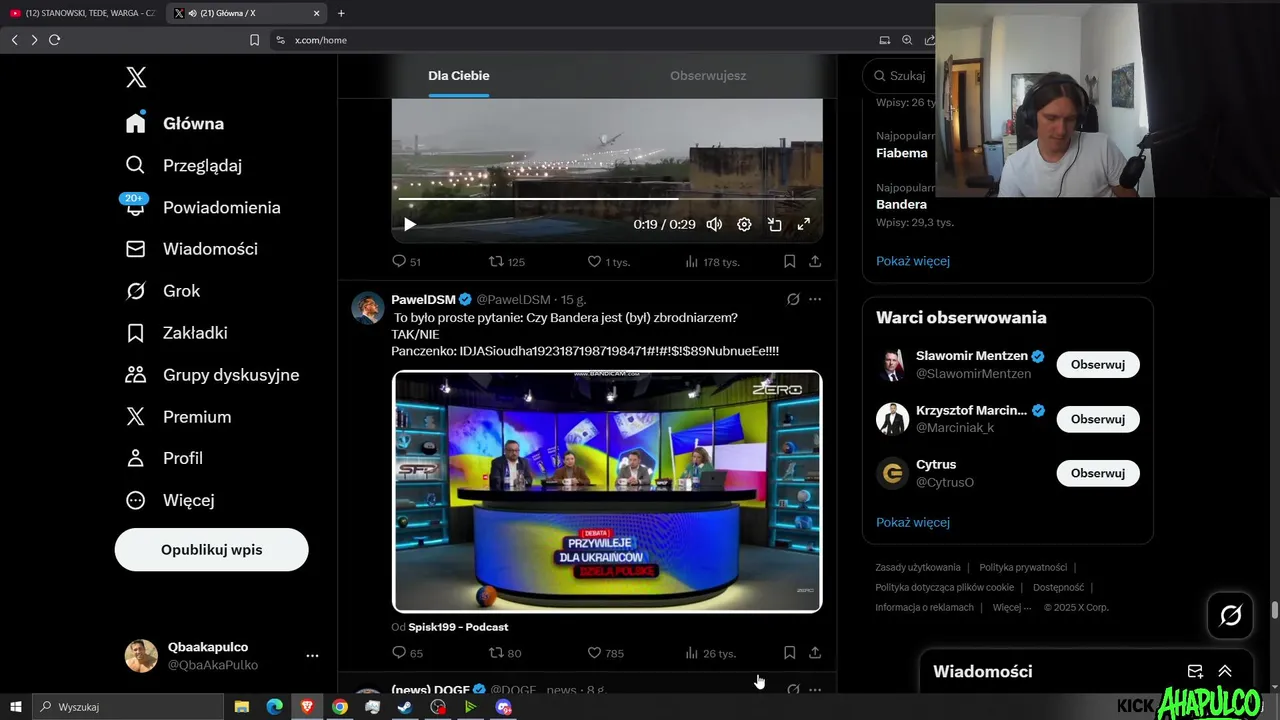The image size is (1280, 720).
Task: Click Opublikuj wpis button
Action: [x=211, y=550]
